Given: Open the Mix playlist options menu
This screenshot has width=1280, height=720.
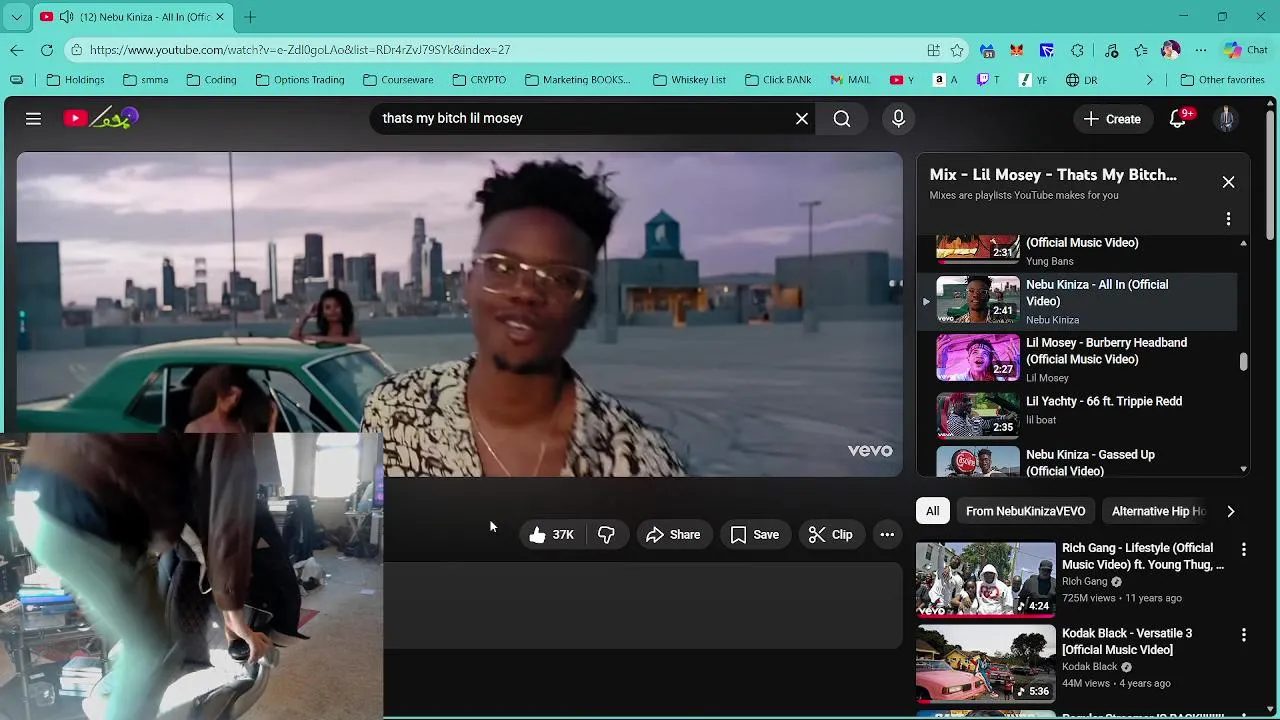Looking at the screenshot, I should tap(1228, 219).
